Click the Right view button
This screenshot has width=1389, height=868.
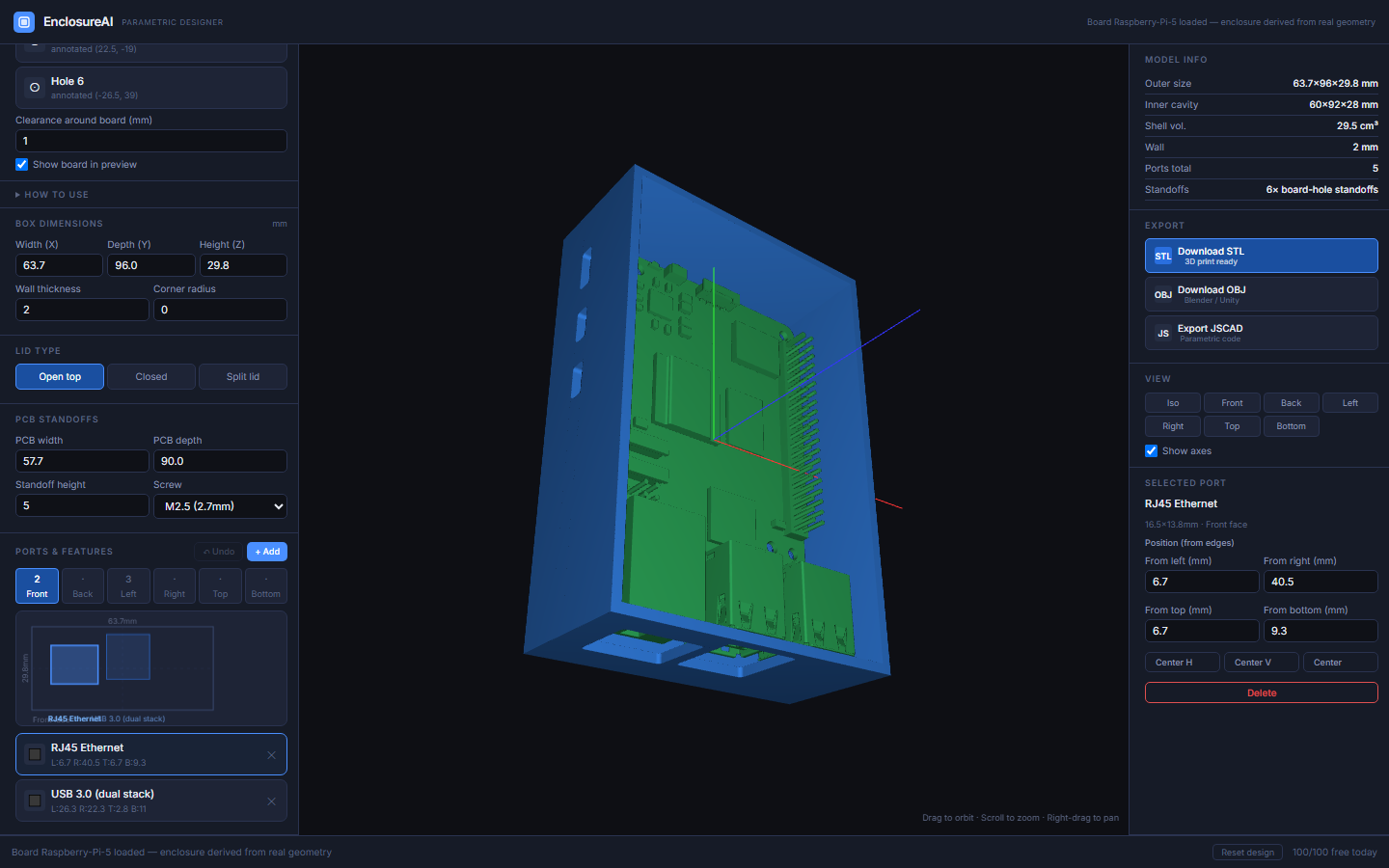pos(1173,426)
